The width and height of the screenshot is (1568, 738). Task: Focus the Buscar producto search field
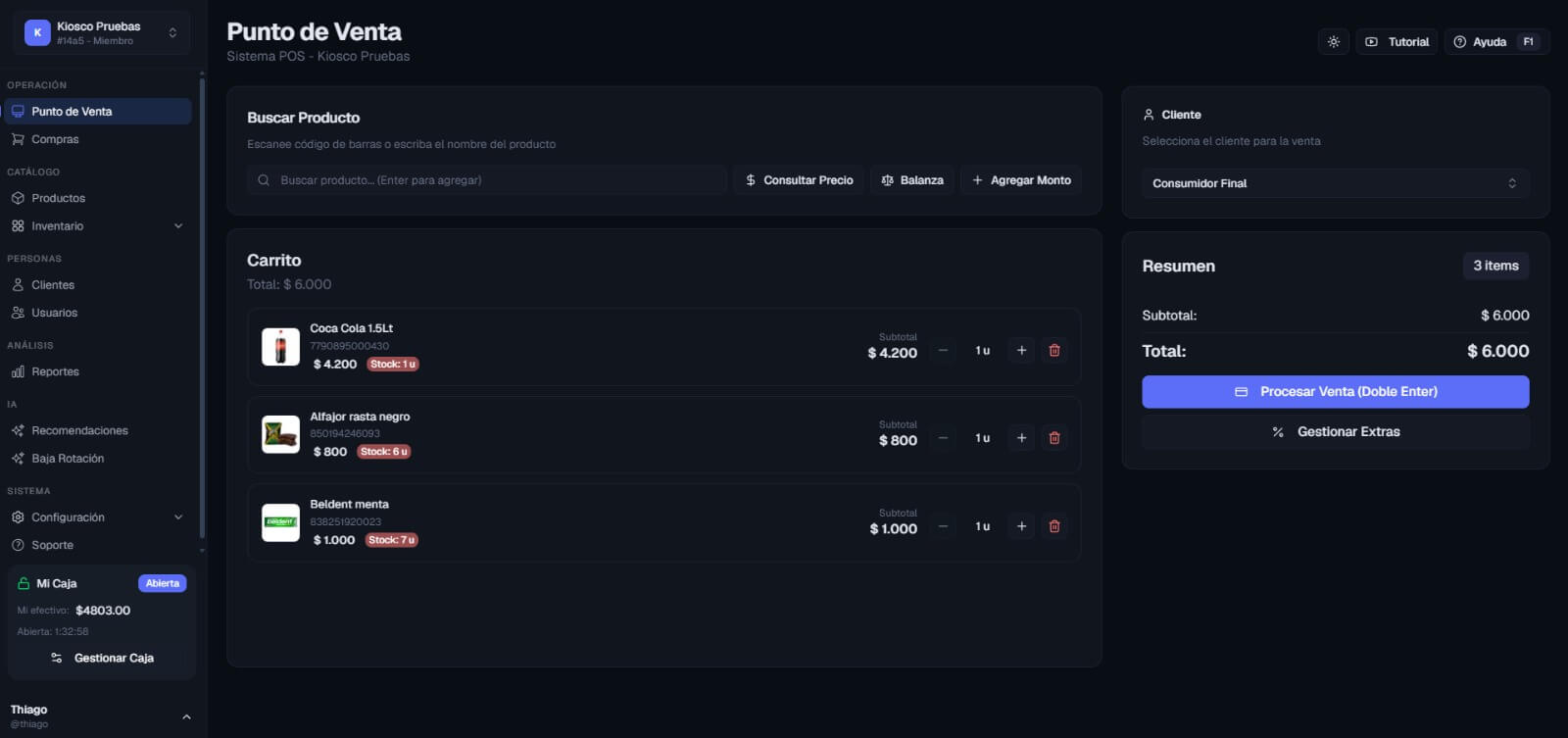tap(487, 180)
